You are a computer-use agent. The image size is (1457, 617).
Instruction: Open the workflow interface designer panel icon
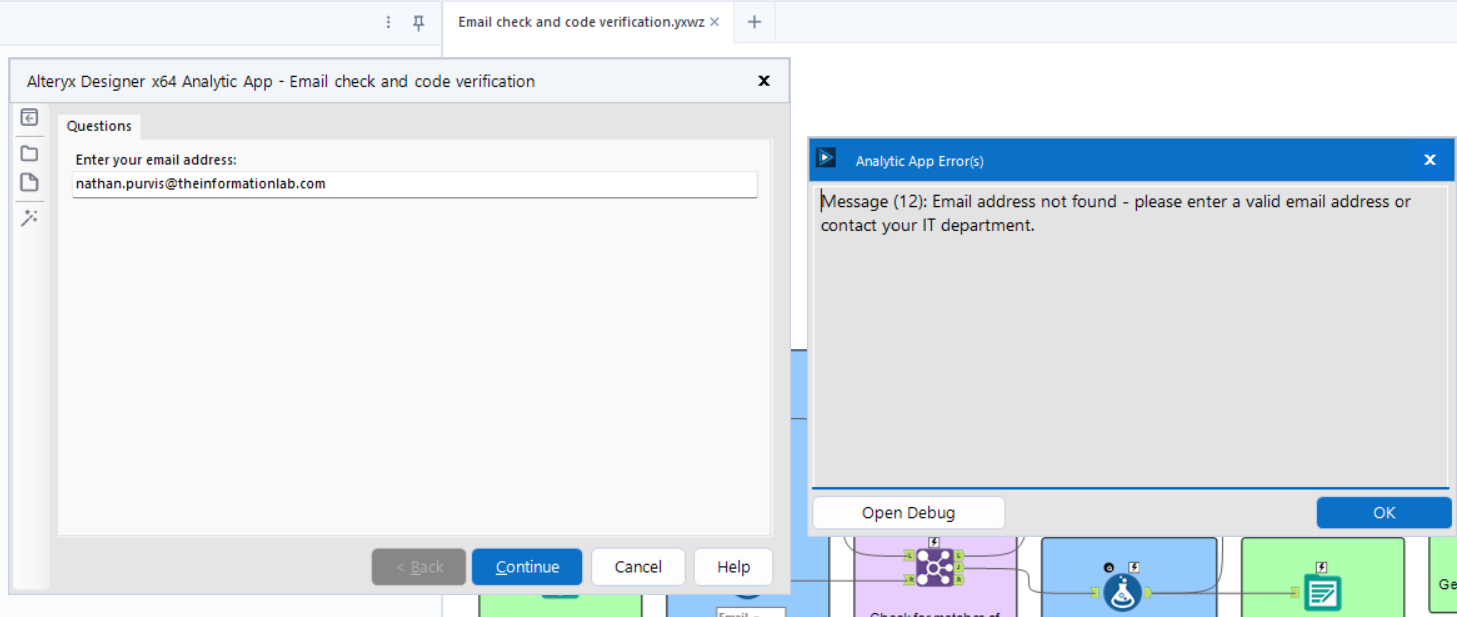29,117
